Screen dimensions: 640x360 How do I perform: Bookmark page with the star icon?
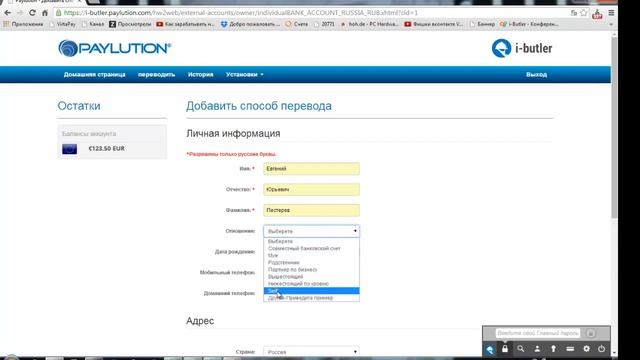pos(584,13)
